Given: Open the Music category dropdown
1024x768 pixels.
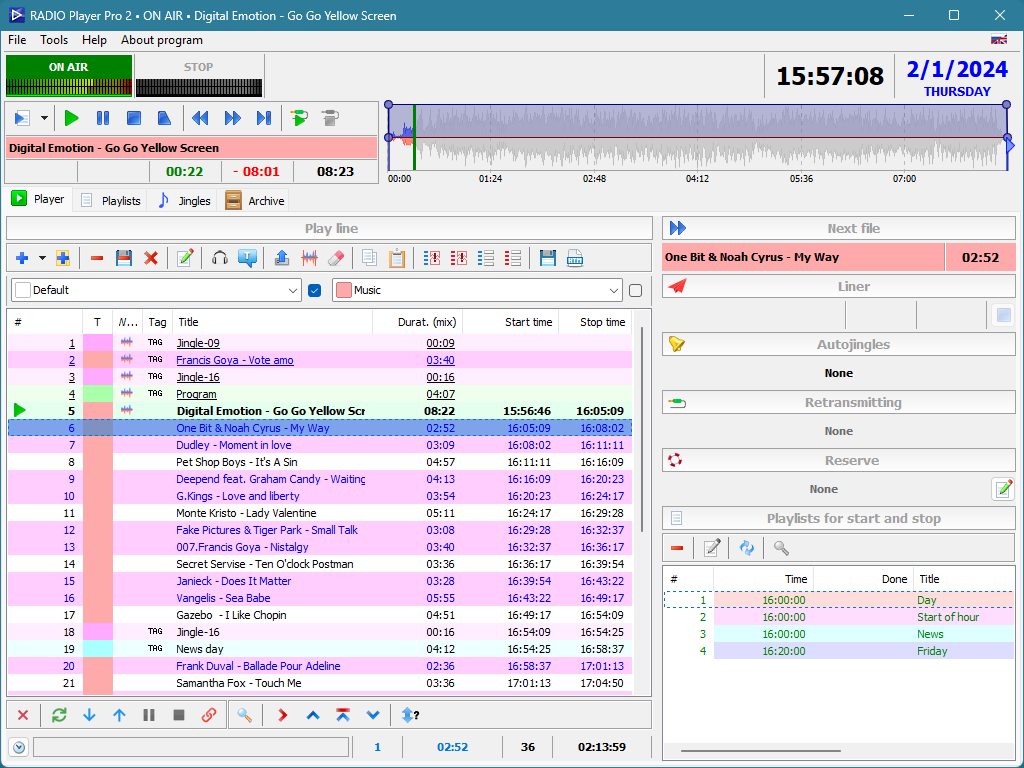Looking at the screenshot, I should pos(614,290).
